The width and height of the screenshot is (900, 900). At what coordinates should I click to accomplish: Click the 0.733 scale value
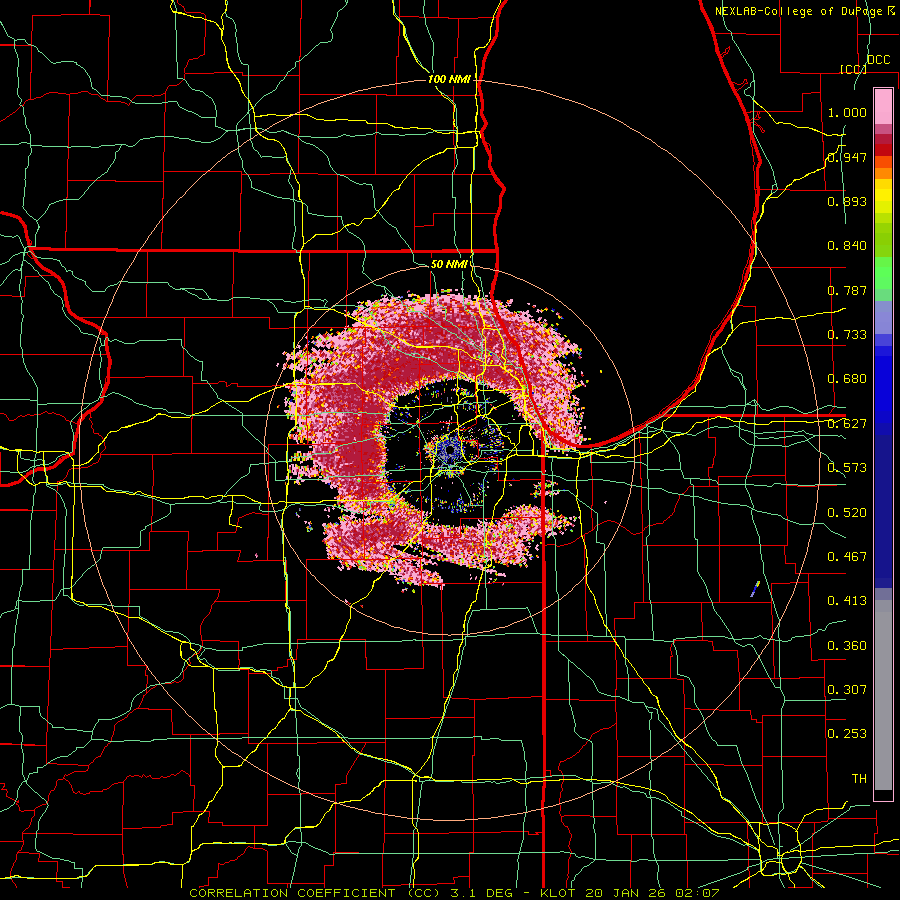pyautogui.click(x=847, y=335)
